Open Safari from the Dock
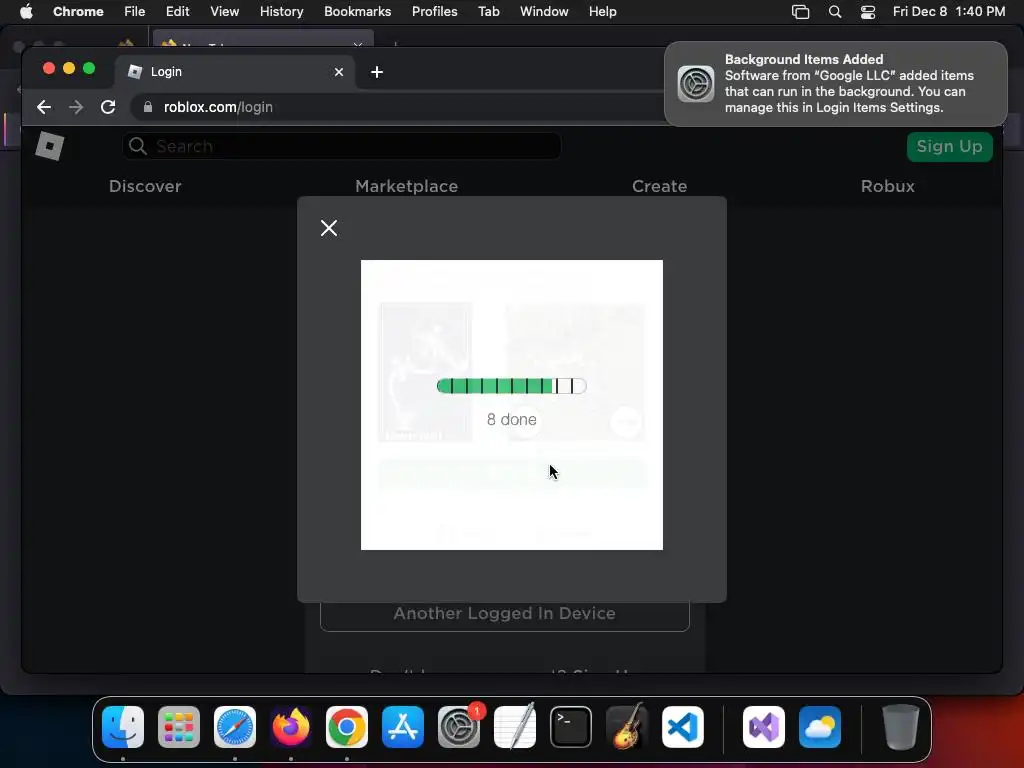 tap(235, 727)
